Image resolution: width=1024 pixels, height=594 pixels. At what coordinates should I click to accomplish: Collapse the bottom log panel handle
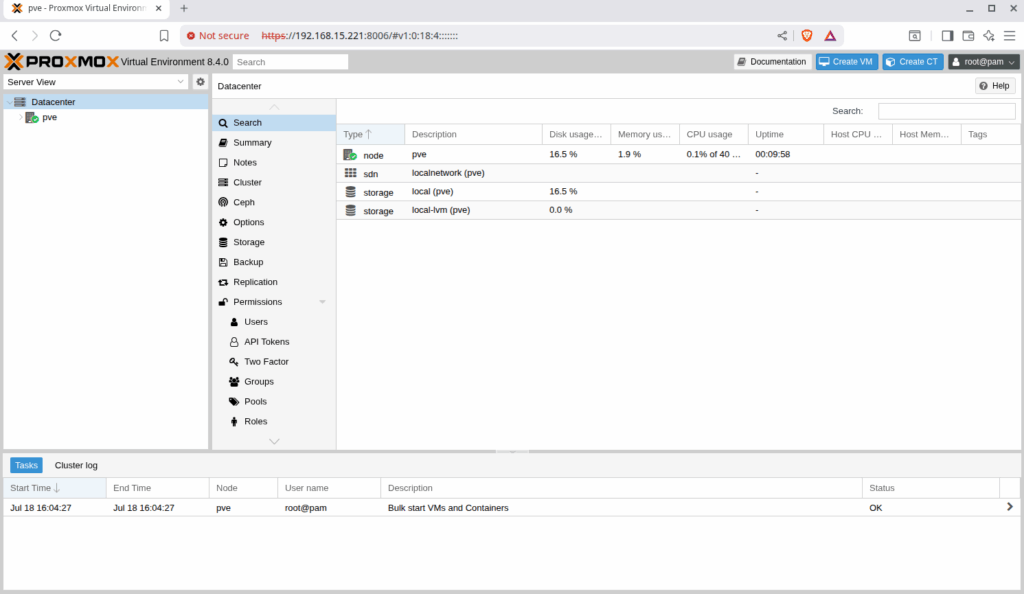point(512,451)
